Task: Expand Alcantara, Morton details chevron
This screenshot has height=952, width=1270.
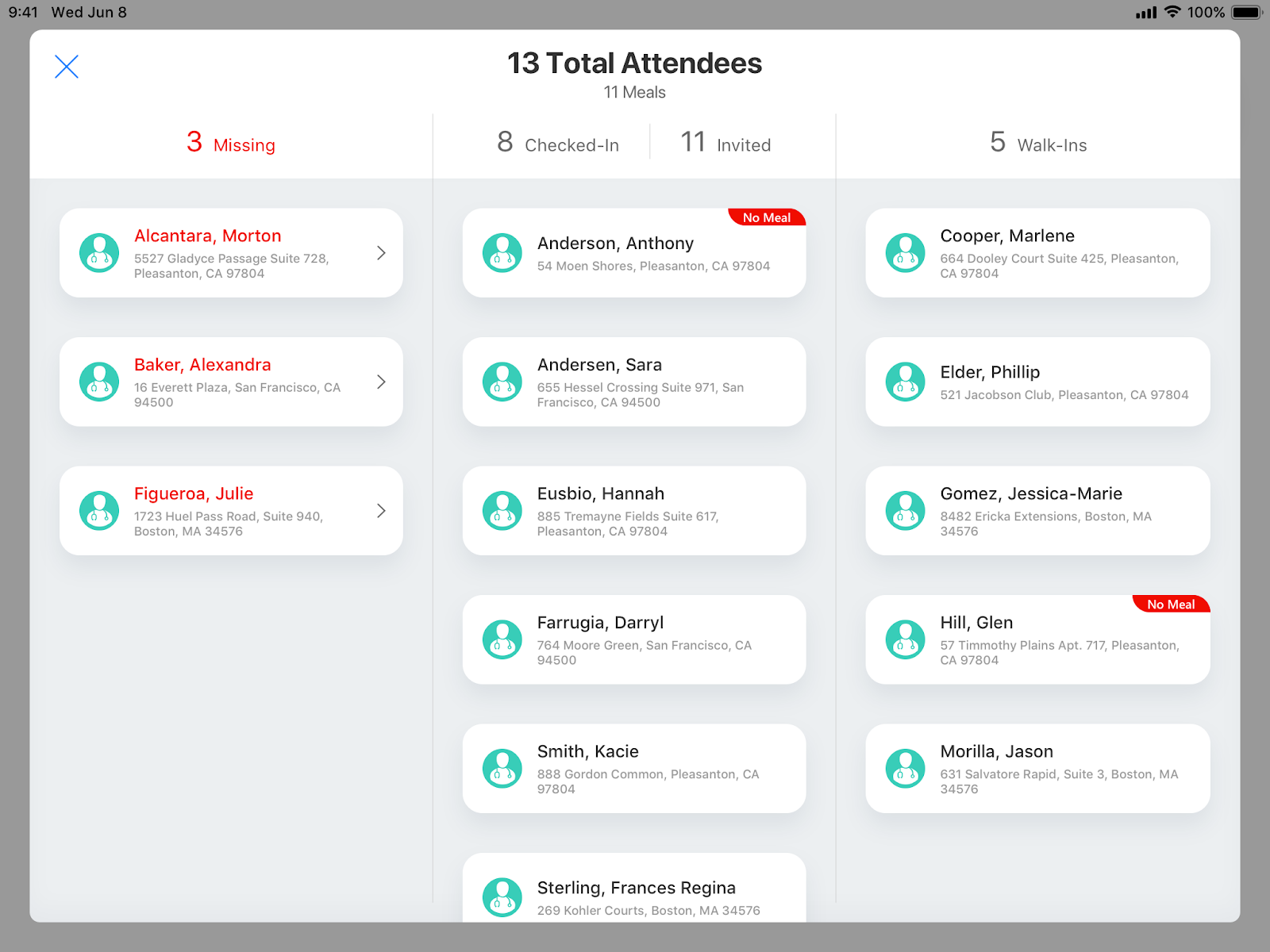Action: tap(381, 253)
